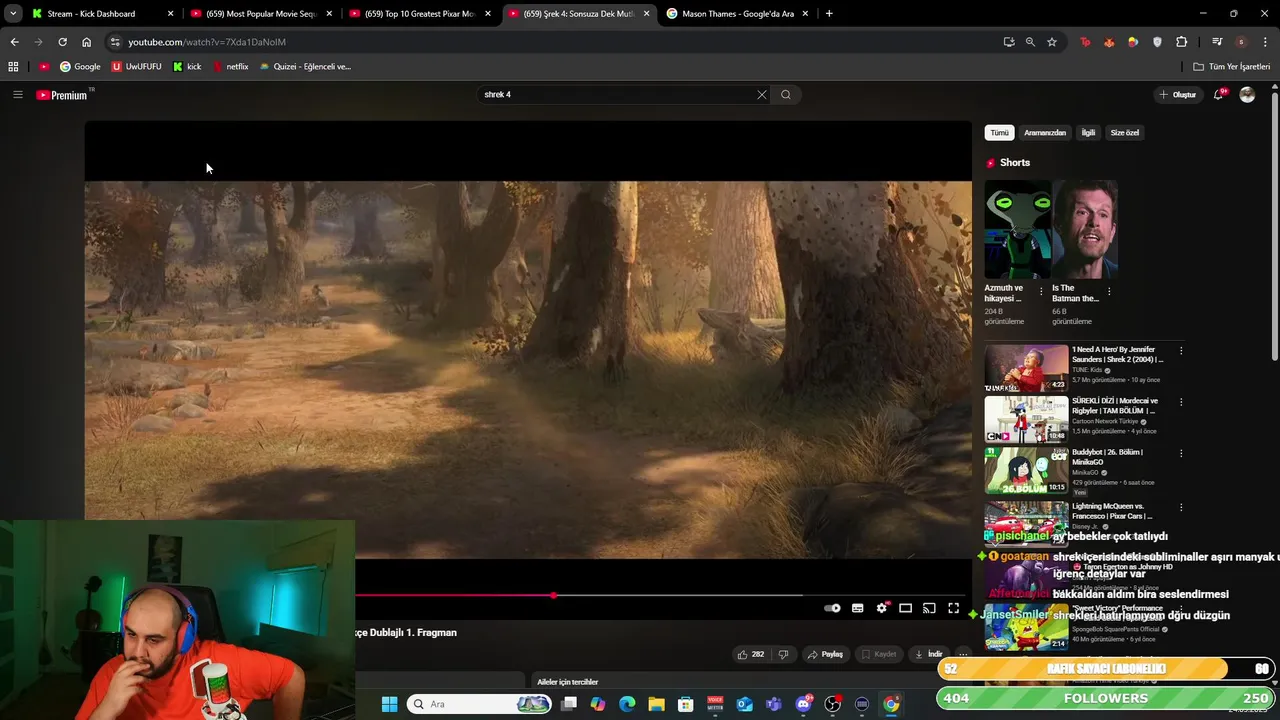Install app icon in address bar

pos(1009,42)
